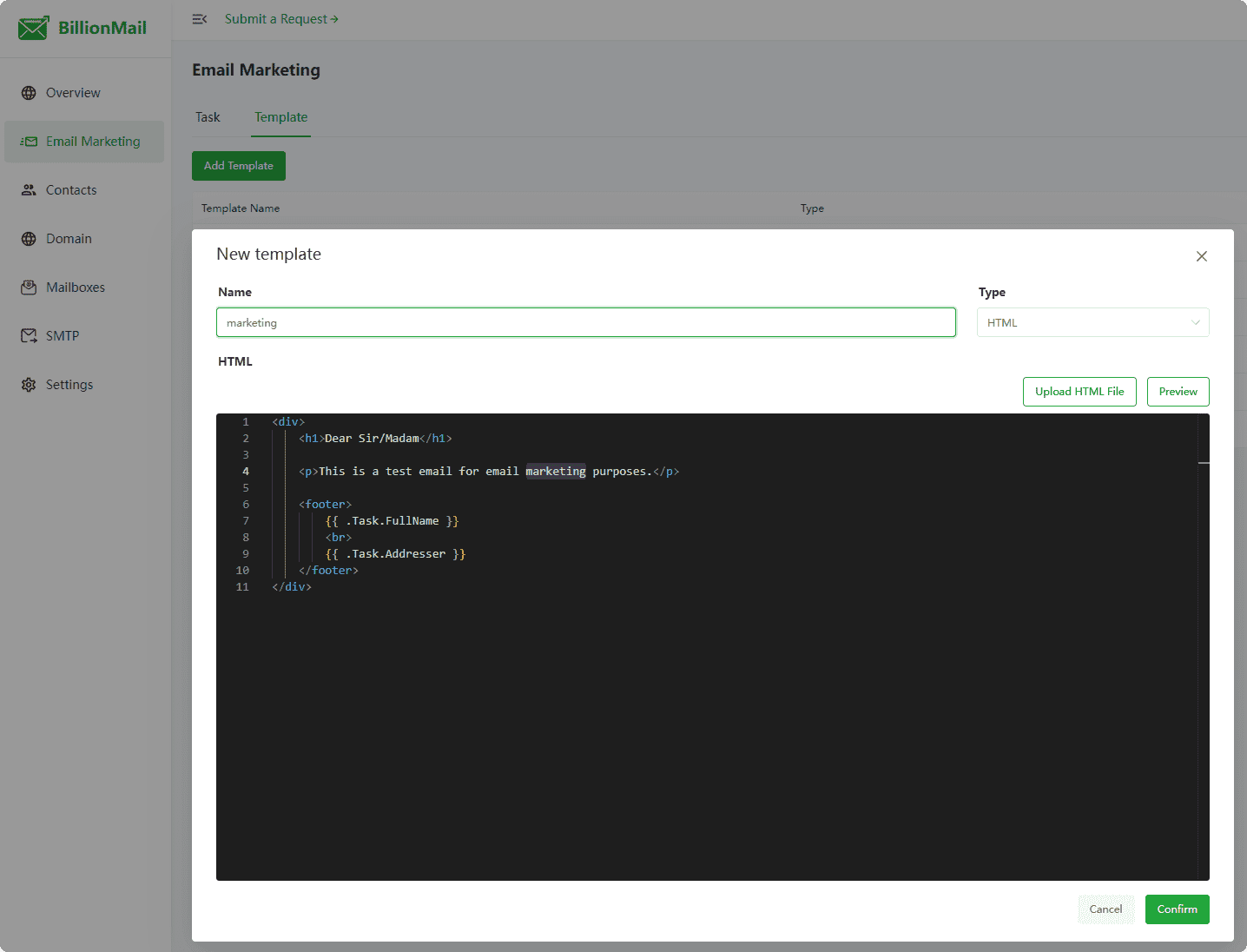Collapse the sidebar with the menu icon
The image size is (1247, 952).
(200, 19)
